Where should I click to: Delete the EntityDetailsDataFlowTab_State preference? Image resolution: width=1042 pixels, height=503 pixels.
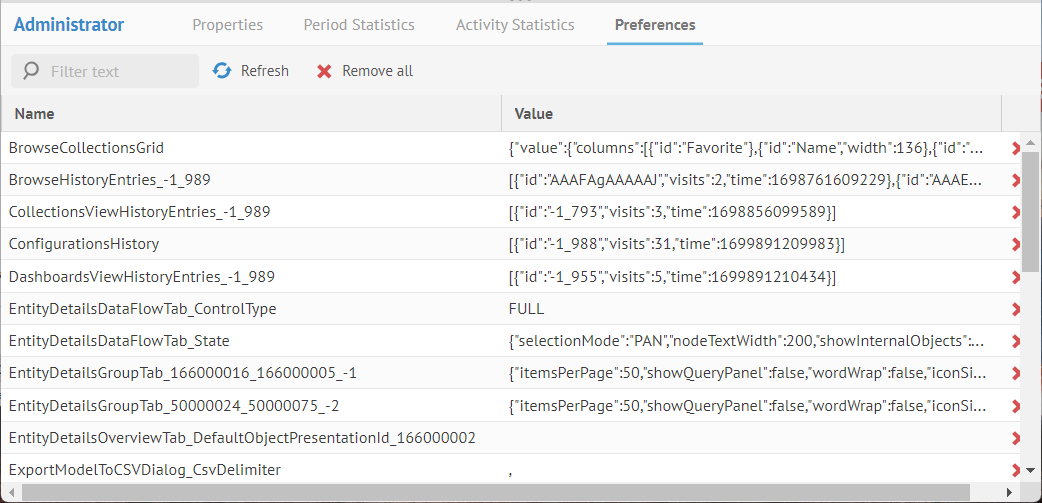click(1016, 341)
